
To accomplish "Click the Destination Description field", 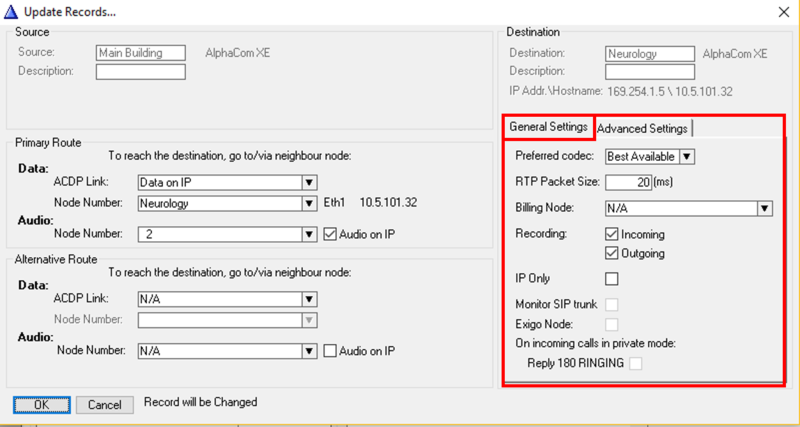I will [x=650, y=71].
